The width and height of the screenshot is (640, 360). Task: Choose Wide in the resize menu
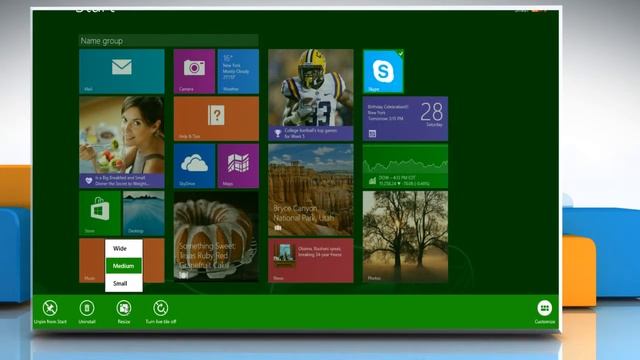click(x=124, y=248)
